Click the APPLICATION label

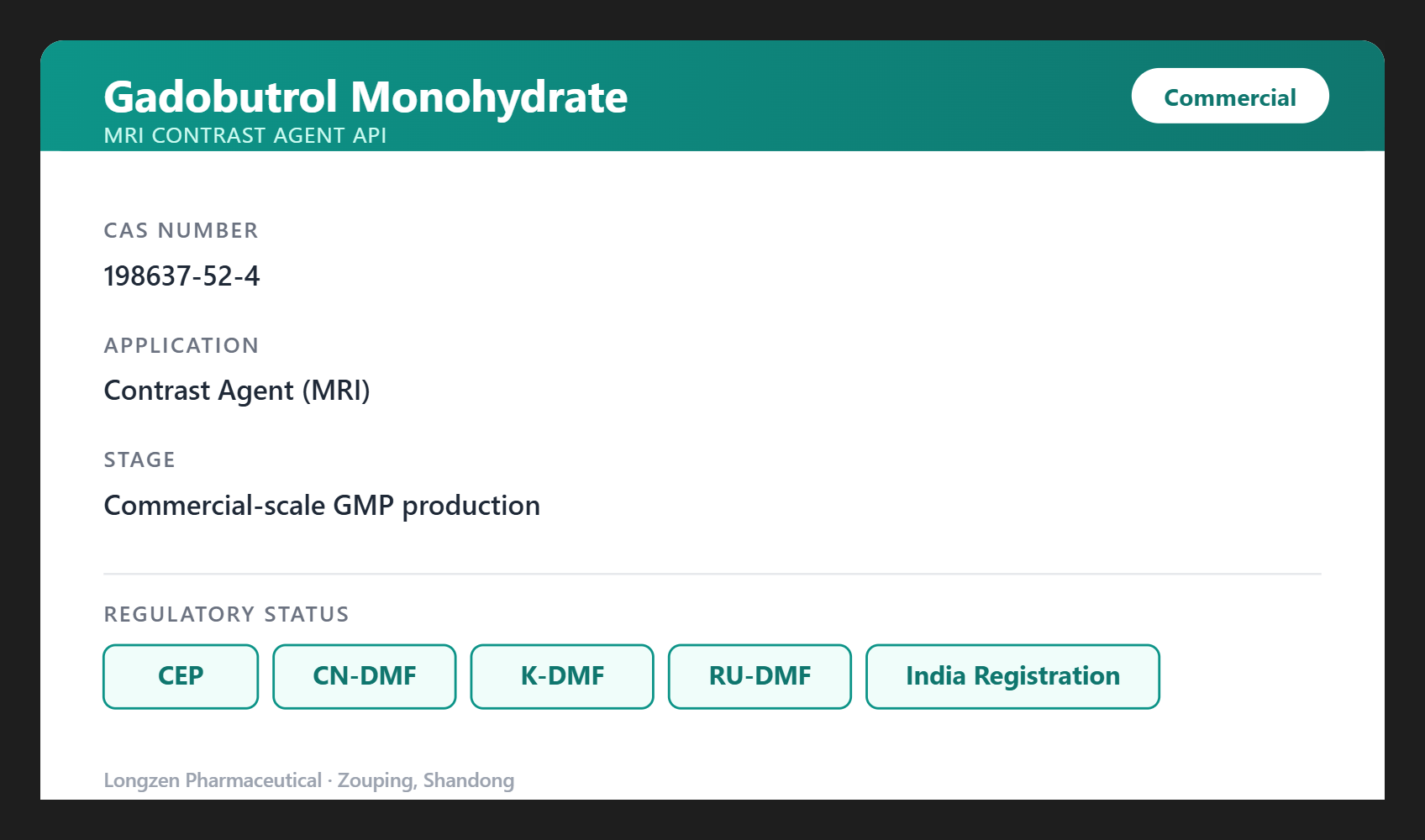[x=181, y=345]
